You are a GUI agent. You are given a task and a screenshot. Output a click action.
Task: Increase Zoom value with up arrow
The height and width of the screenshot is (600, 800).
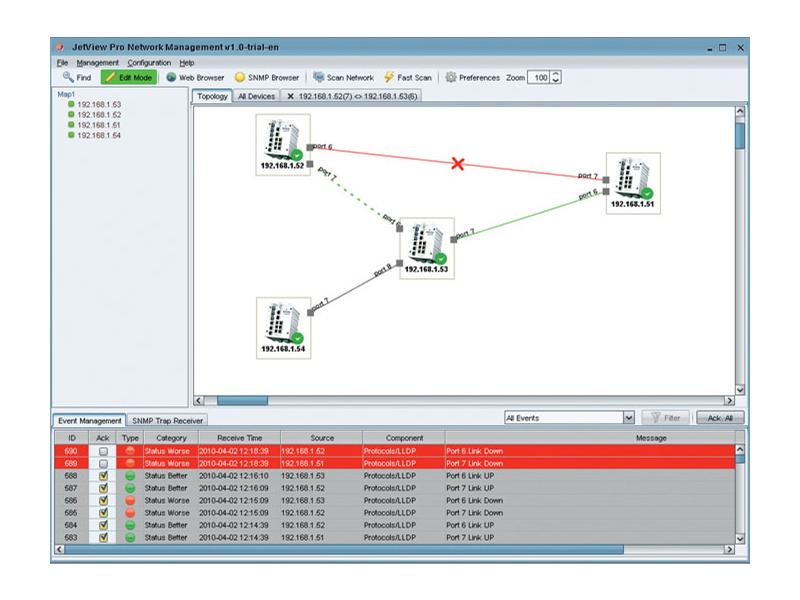click(x=556, y=74)
